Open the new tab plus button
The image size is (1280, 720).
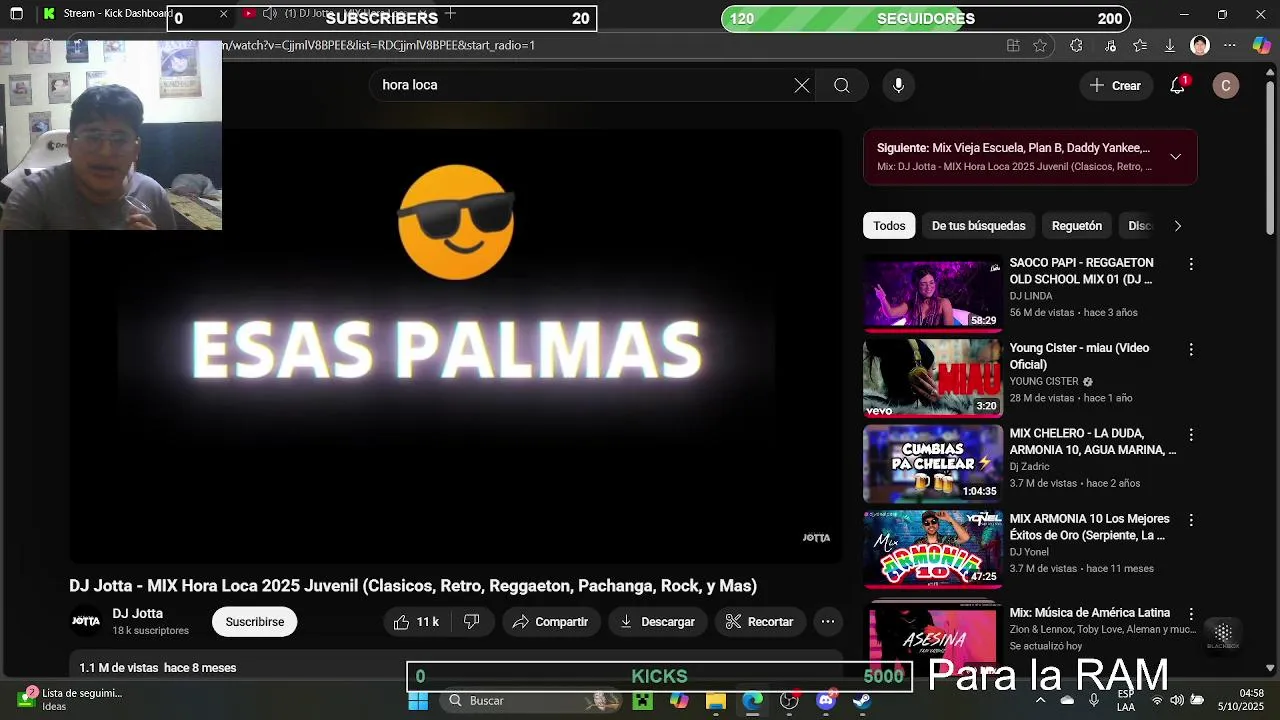click(x=450, y=13)
